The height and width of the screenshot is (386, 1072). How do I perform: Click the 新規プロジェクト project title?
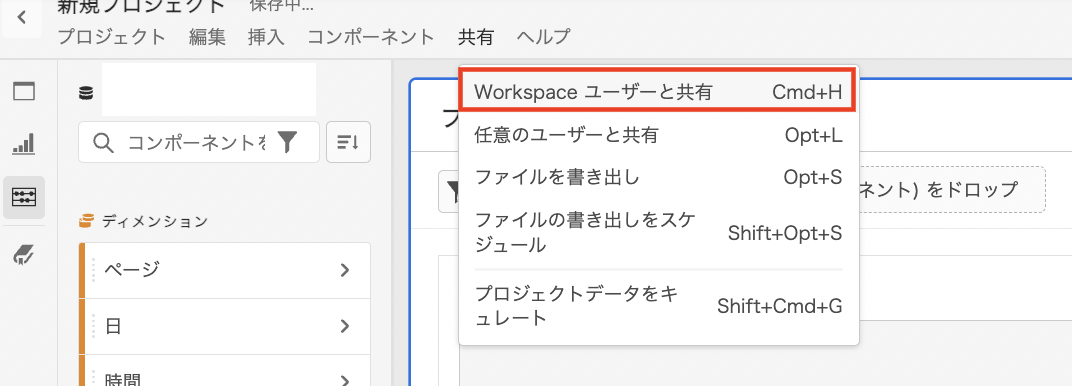coord(142,6)
